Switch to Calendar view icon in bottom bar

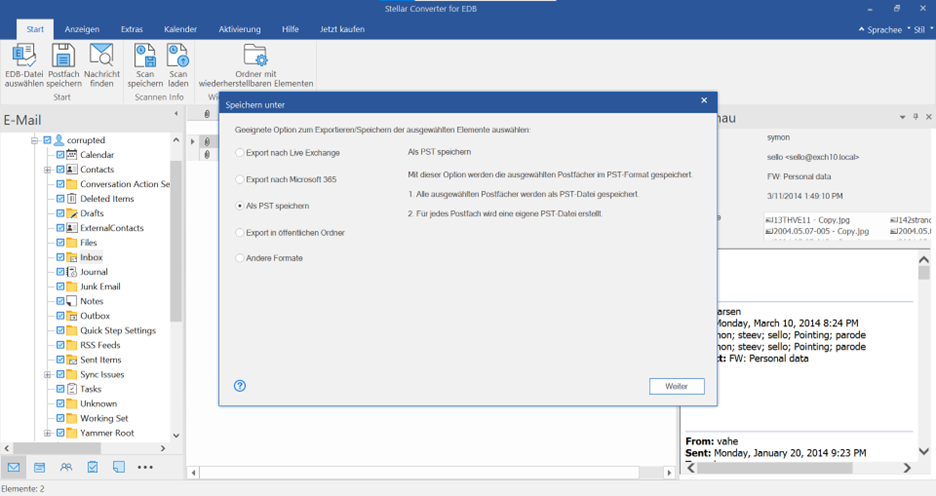[39, 467]
